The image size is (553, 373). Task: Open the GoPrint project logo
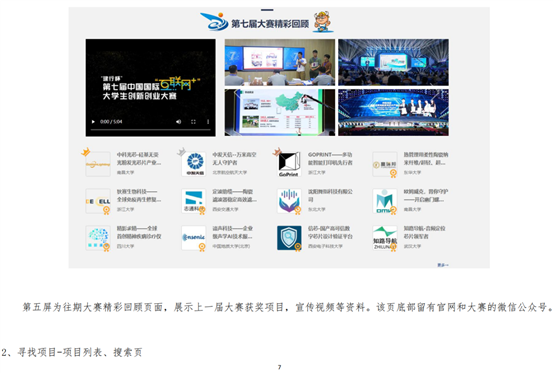click(289, 164)
